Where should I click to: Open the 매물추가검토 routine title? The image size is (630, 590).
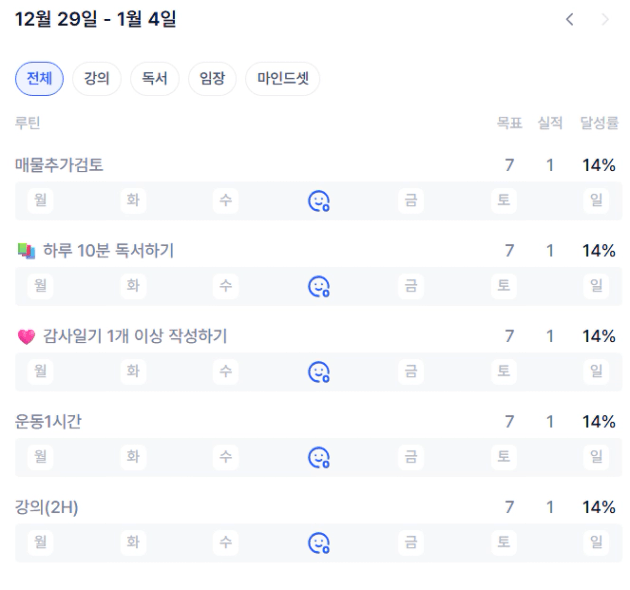point(59,165)
